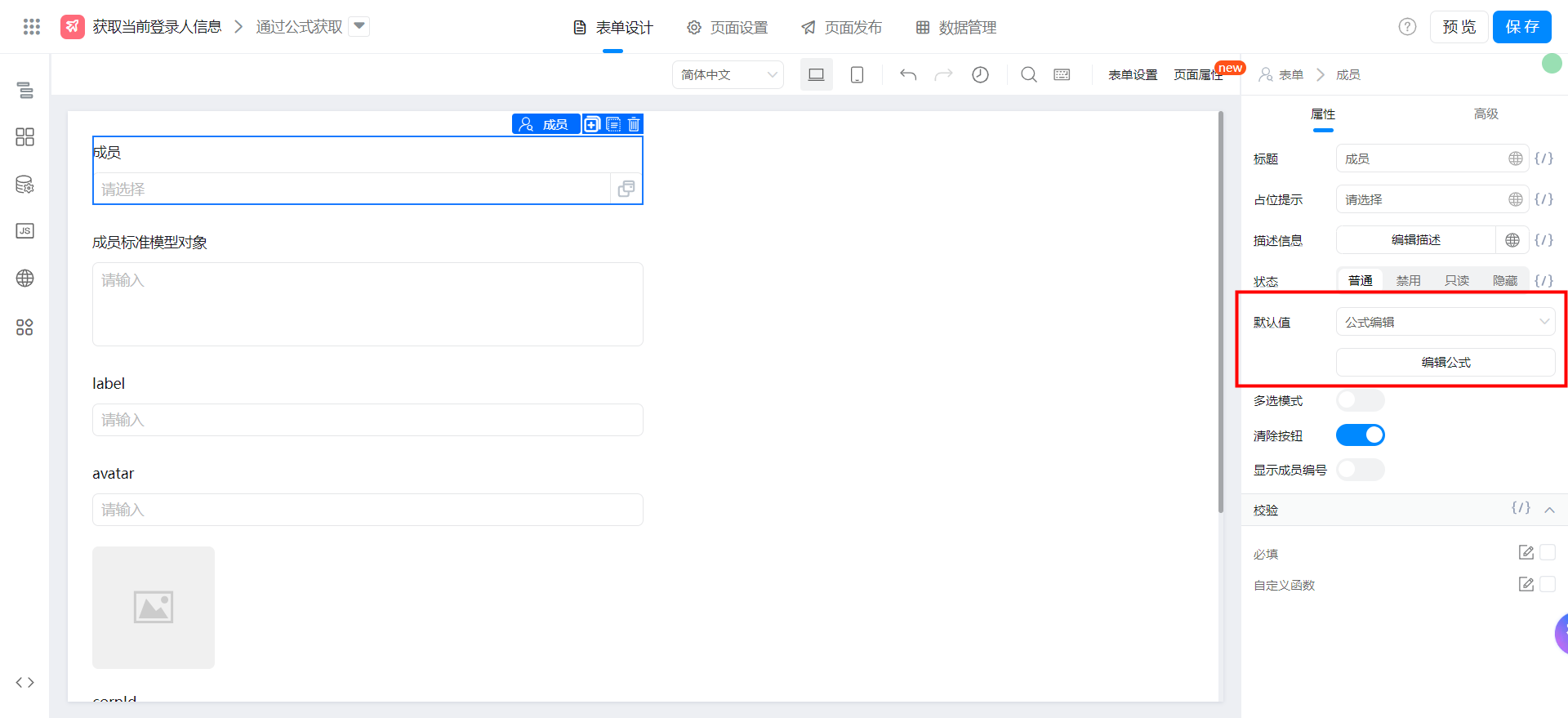Viewport: 1568px width, 718px height.
Task: Open the history clock icon
Action: (x=980, y=74)
